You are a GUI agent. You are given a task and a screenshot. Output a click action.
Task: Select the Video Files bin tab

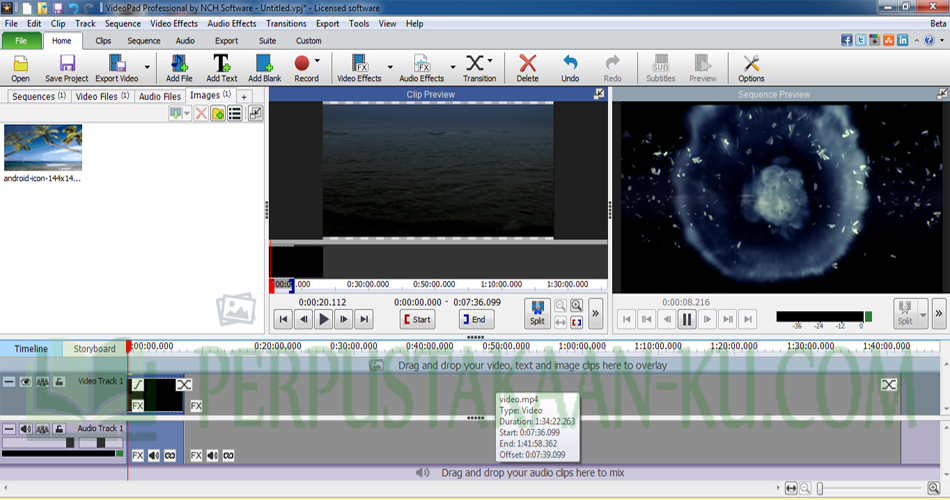click(x=102, y=96)
